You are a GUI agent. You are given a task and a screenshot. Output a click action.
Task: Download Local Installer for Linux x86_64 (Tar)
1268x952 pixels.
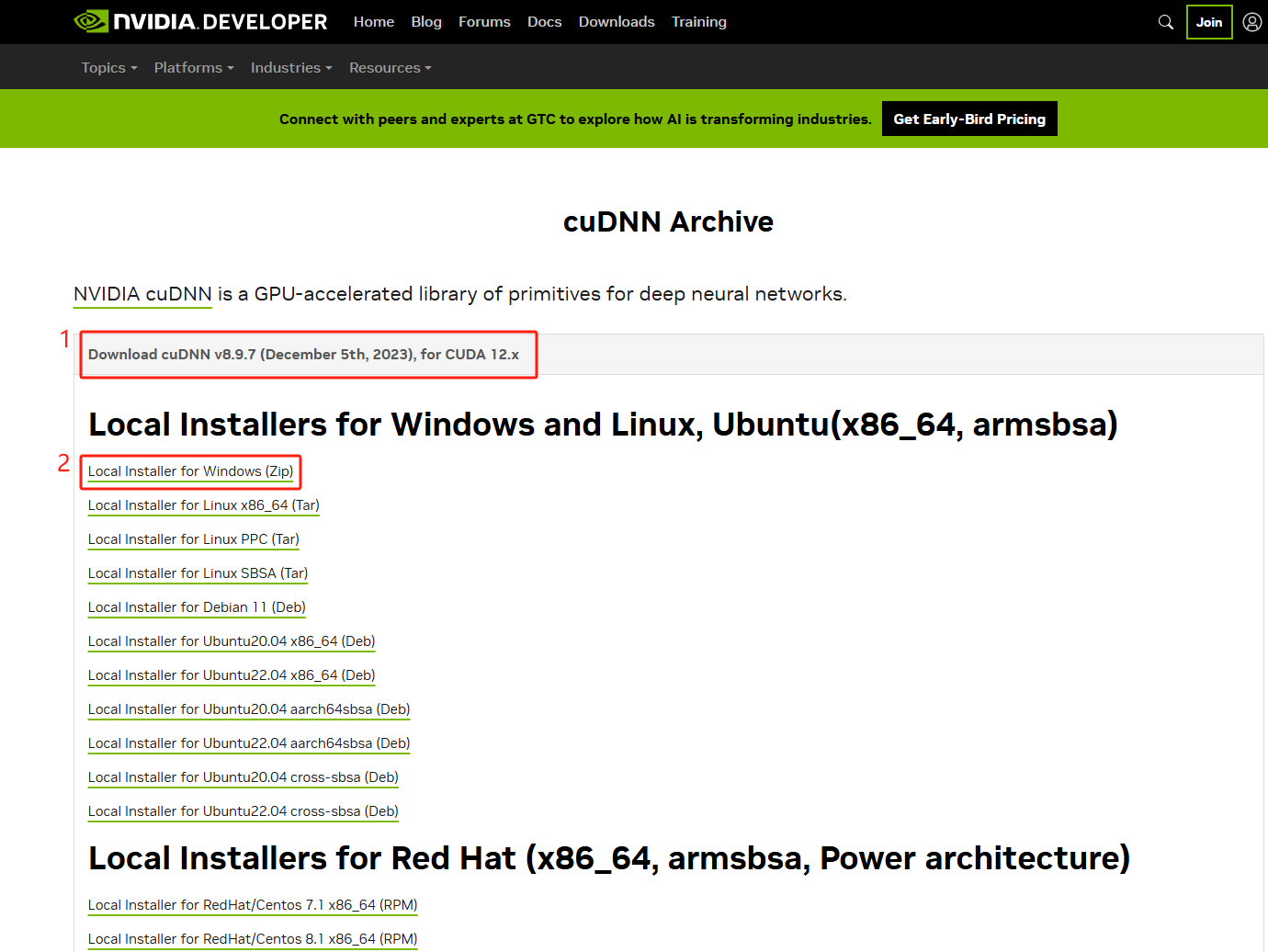click(204, 505)
